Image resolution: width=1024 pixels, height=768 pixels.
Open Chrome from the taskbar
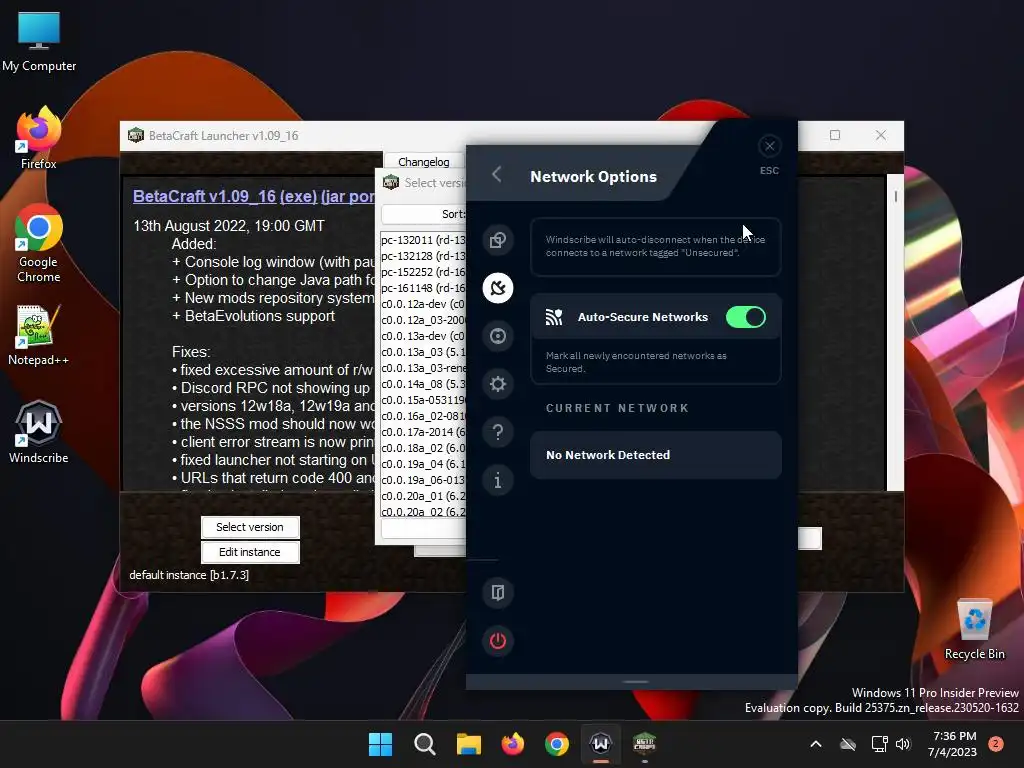(x=556, y=744)
